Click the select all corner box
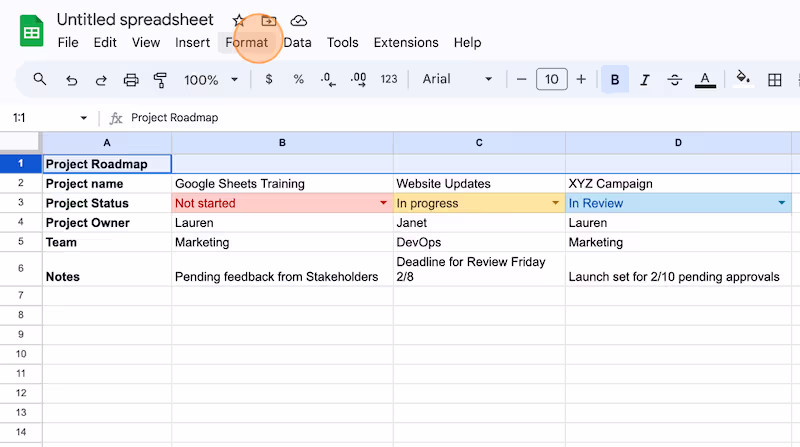 pyautogui.click(x=19, y=141)
